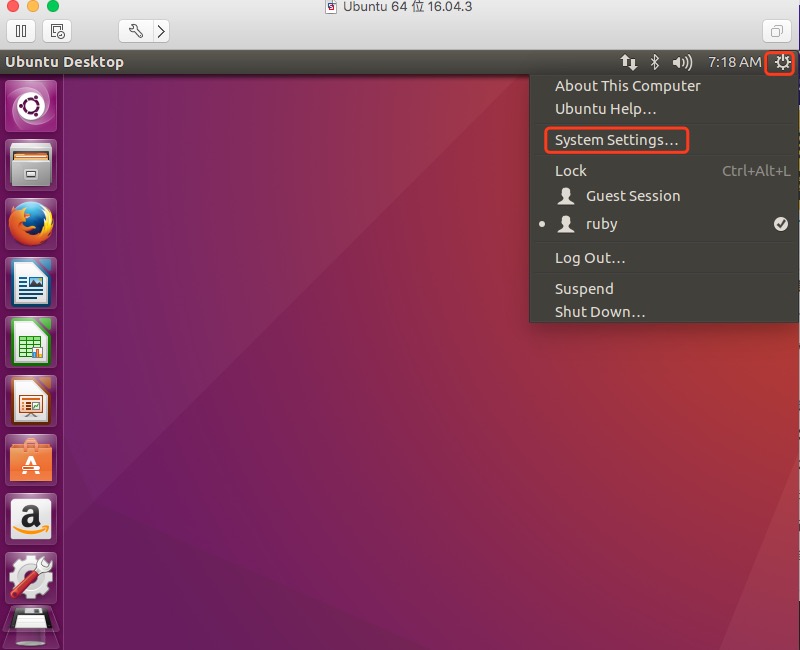Launch Firefox web browser
Viewport: 800px width, 650px height.
coord(31,224)
